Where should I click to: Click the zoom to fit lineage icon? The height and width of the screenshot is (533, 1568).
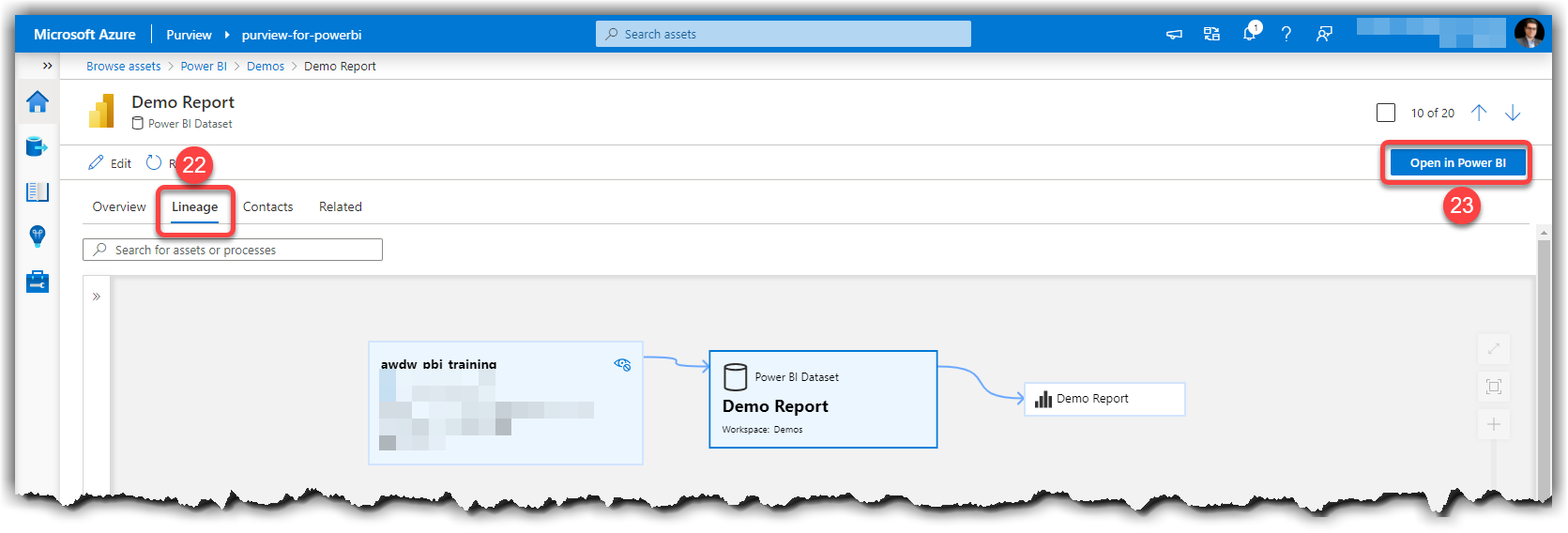1494,387
